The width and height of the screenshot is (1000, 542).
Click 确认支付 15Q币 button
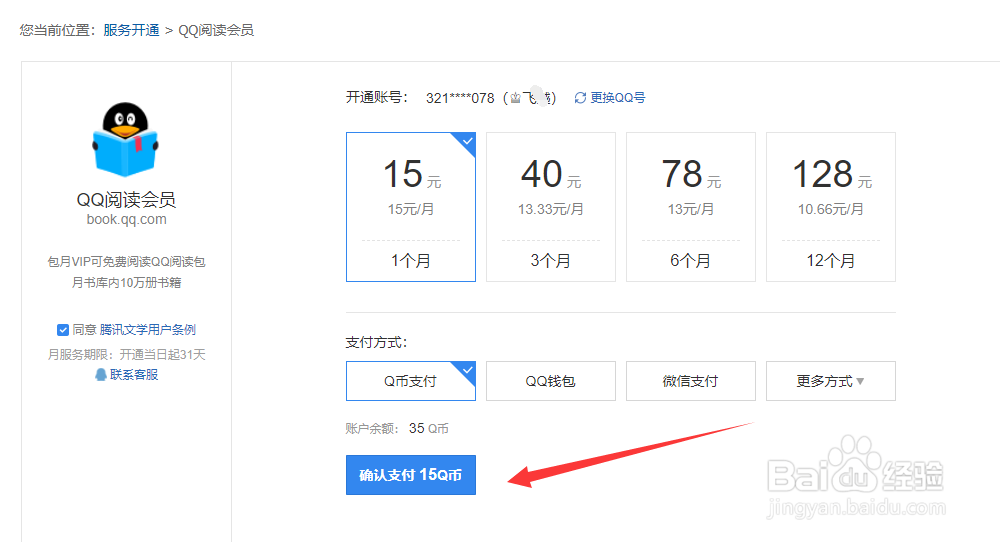pyautogui.click(x=411, y=474)
